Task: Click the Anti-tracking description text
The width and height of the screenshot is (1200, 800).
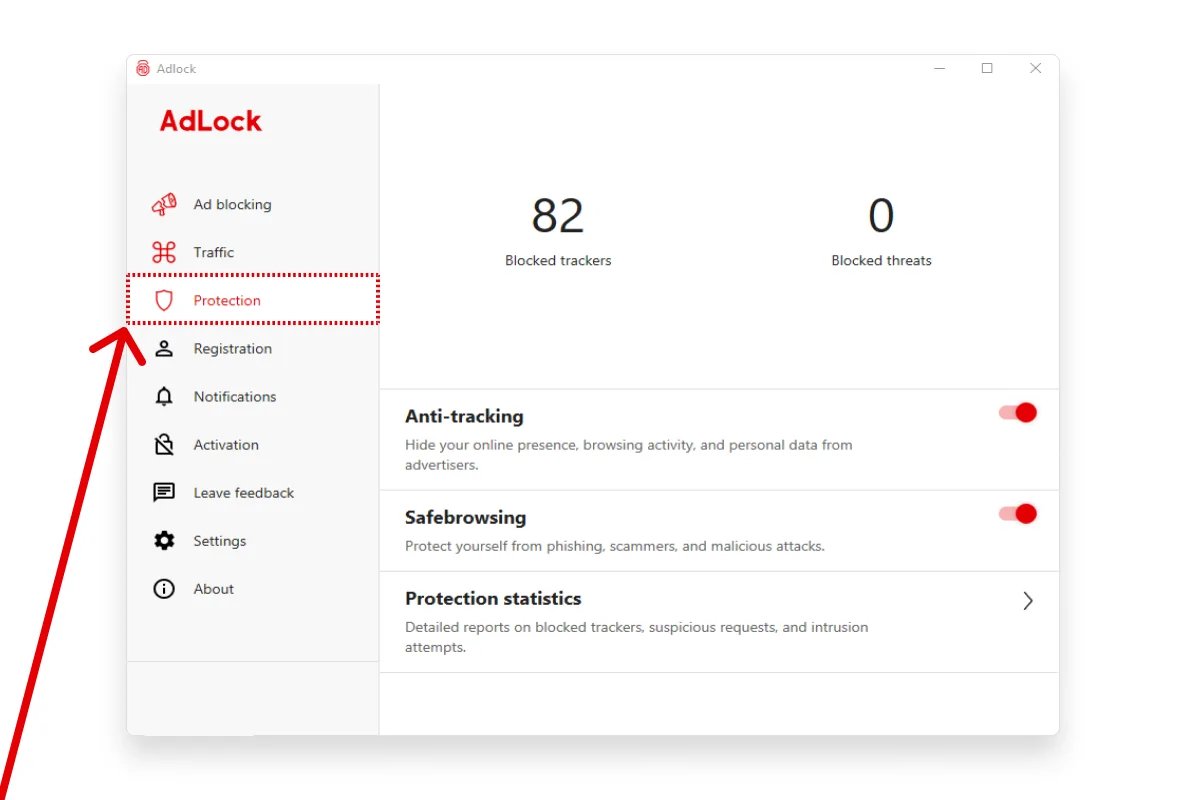Action: pyautogui.click(x=629, y=454)
